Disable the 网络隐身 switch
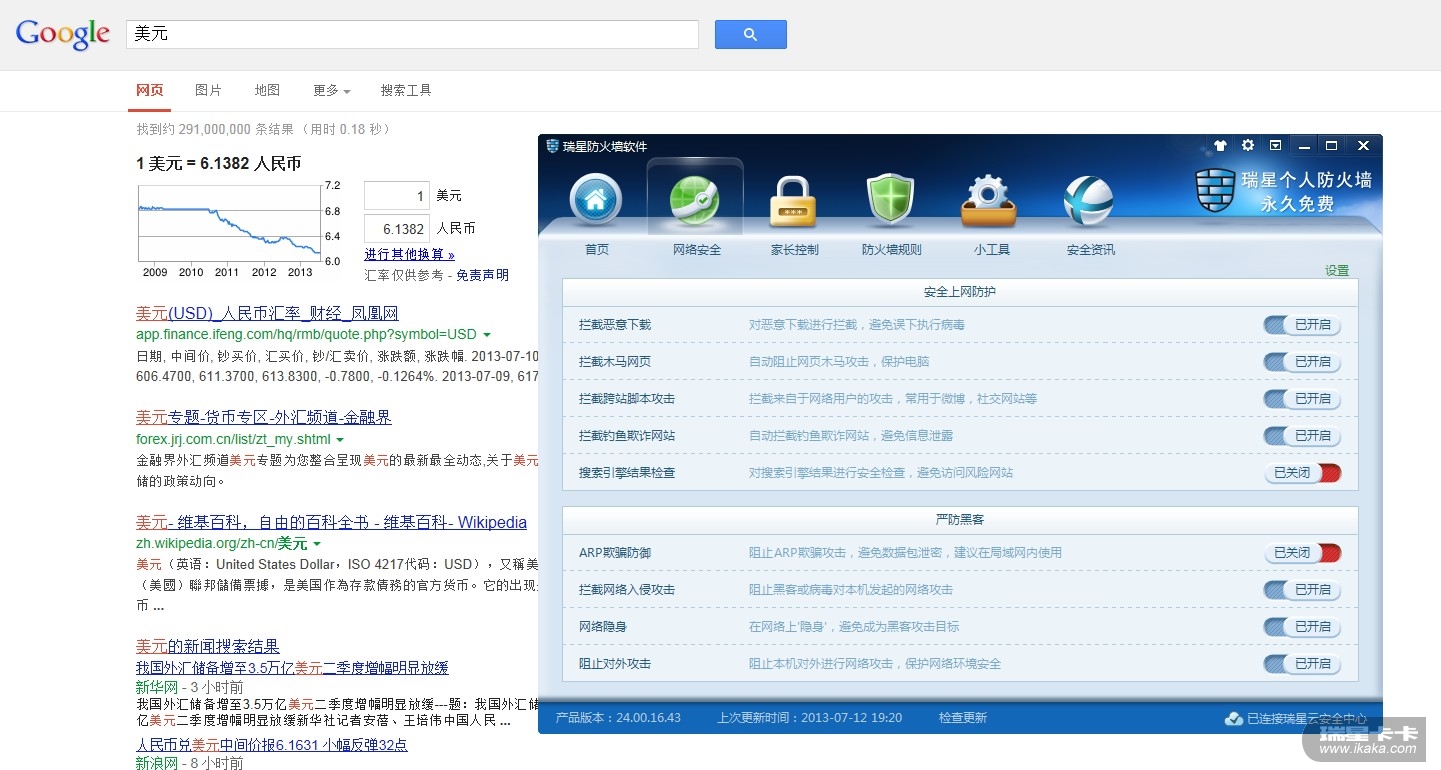This screenshot has height=770, width=1441. tap(1302, 627)
